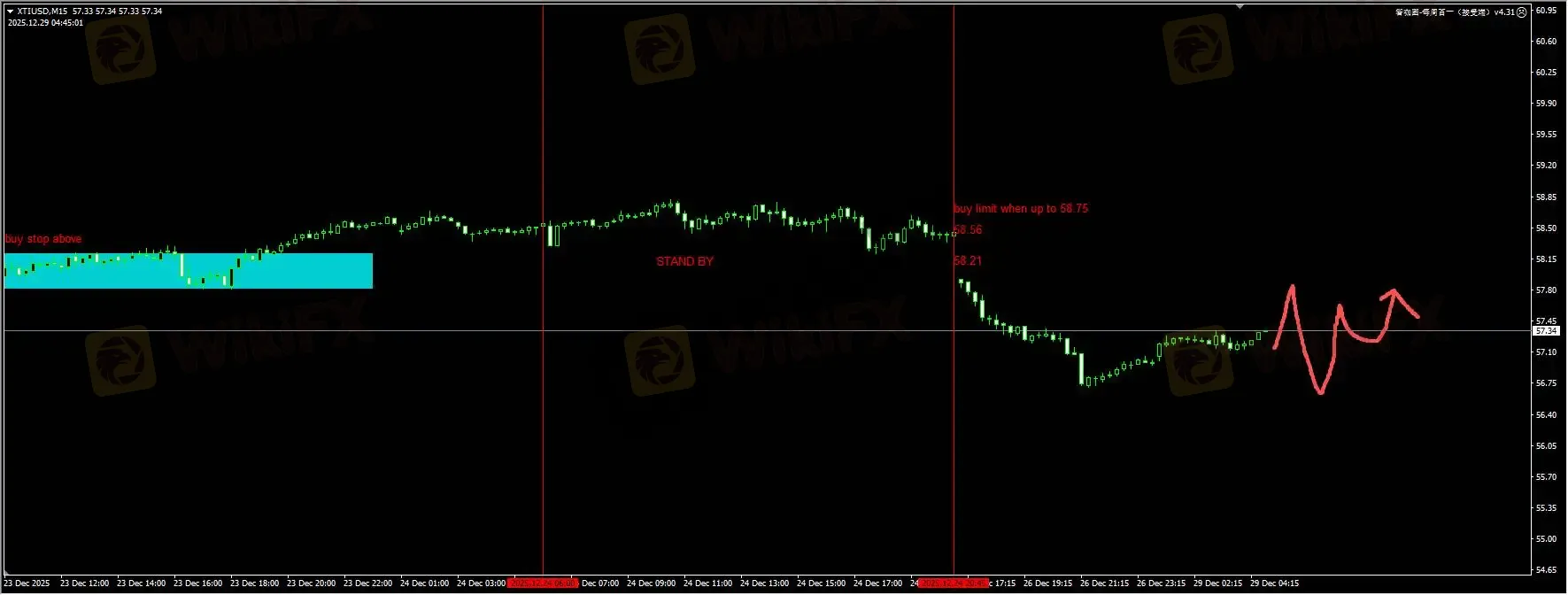1568x595 pixels.
Task: Click the 55.00 price scale label
Action: 1546,539
